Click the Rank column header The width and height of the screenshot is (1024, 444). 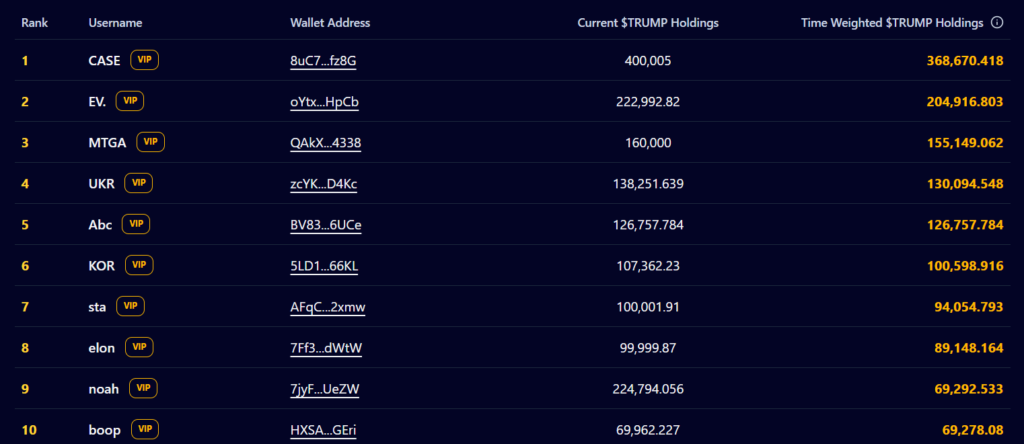tap(35, 23)
